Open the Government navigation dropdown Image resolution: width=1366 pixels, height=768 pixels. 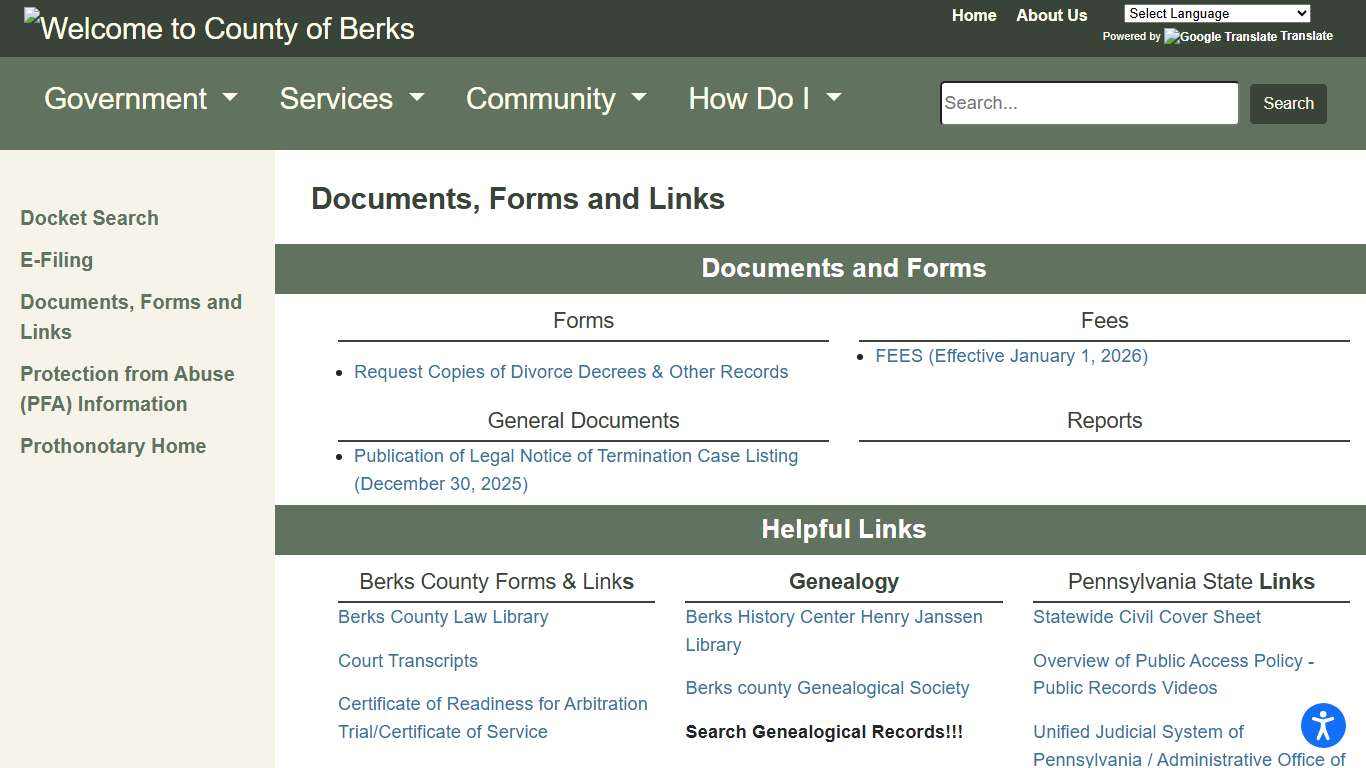[140, 98]
